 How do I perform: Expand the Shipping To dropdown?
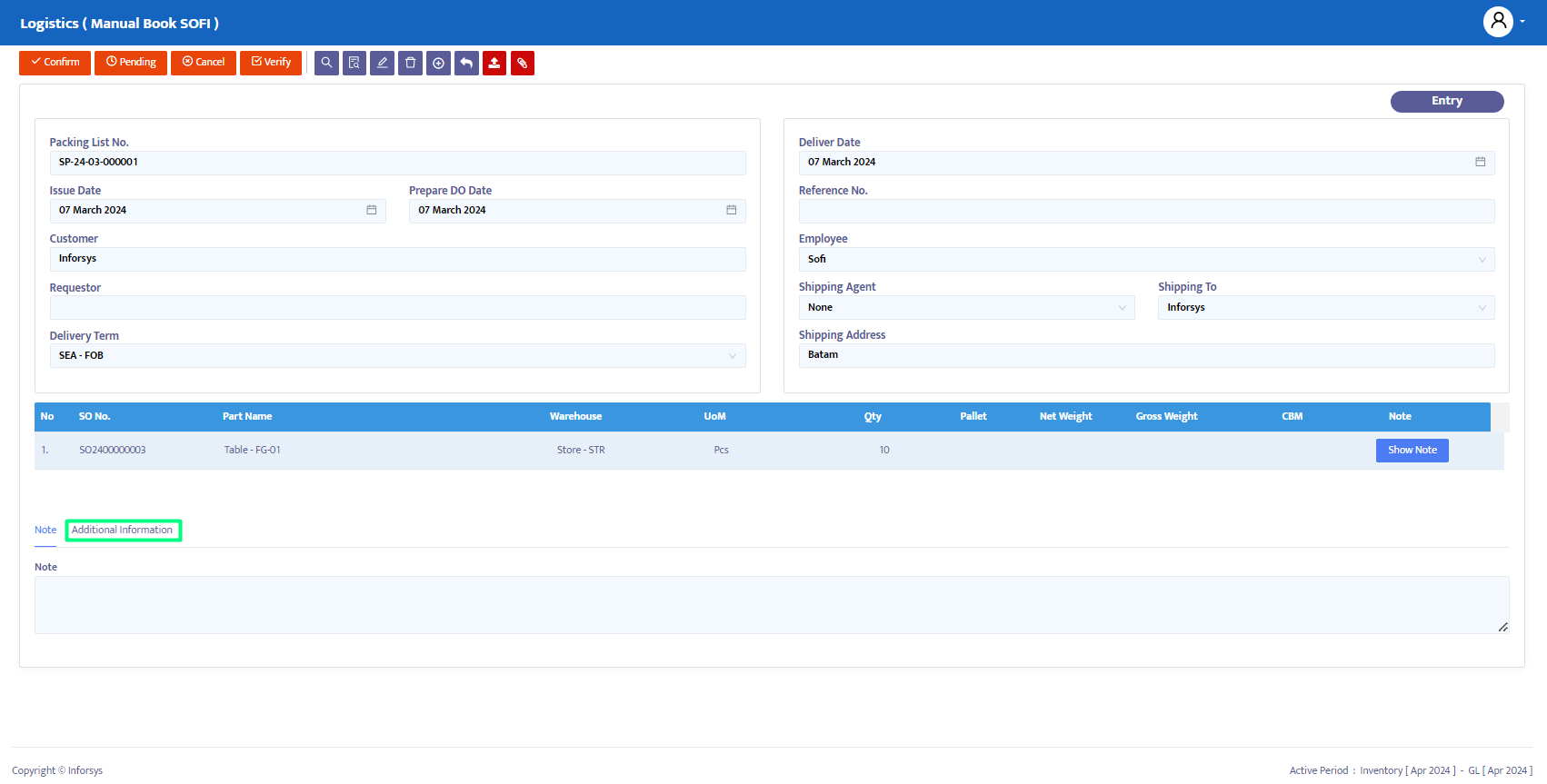1482,308
